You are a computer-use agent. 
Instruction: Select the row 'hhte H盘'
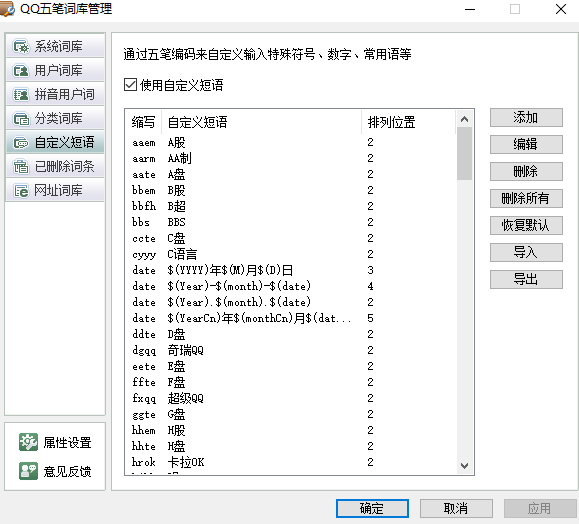(290, 446)
